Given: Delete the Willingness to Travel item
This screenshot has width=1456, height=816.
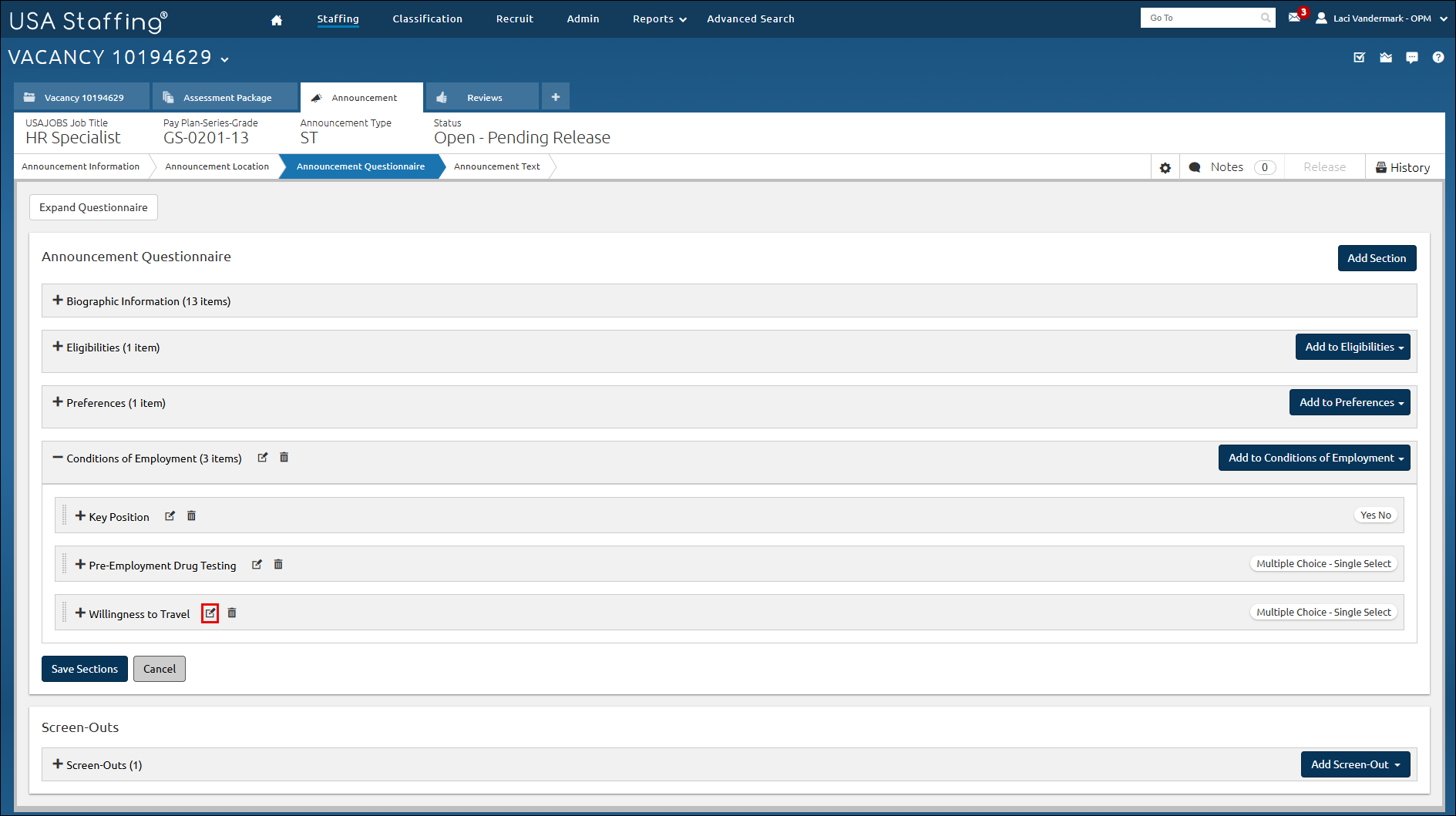Looking at the screenshot, I should (232, 613).
